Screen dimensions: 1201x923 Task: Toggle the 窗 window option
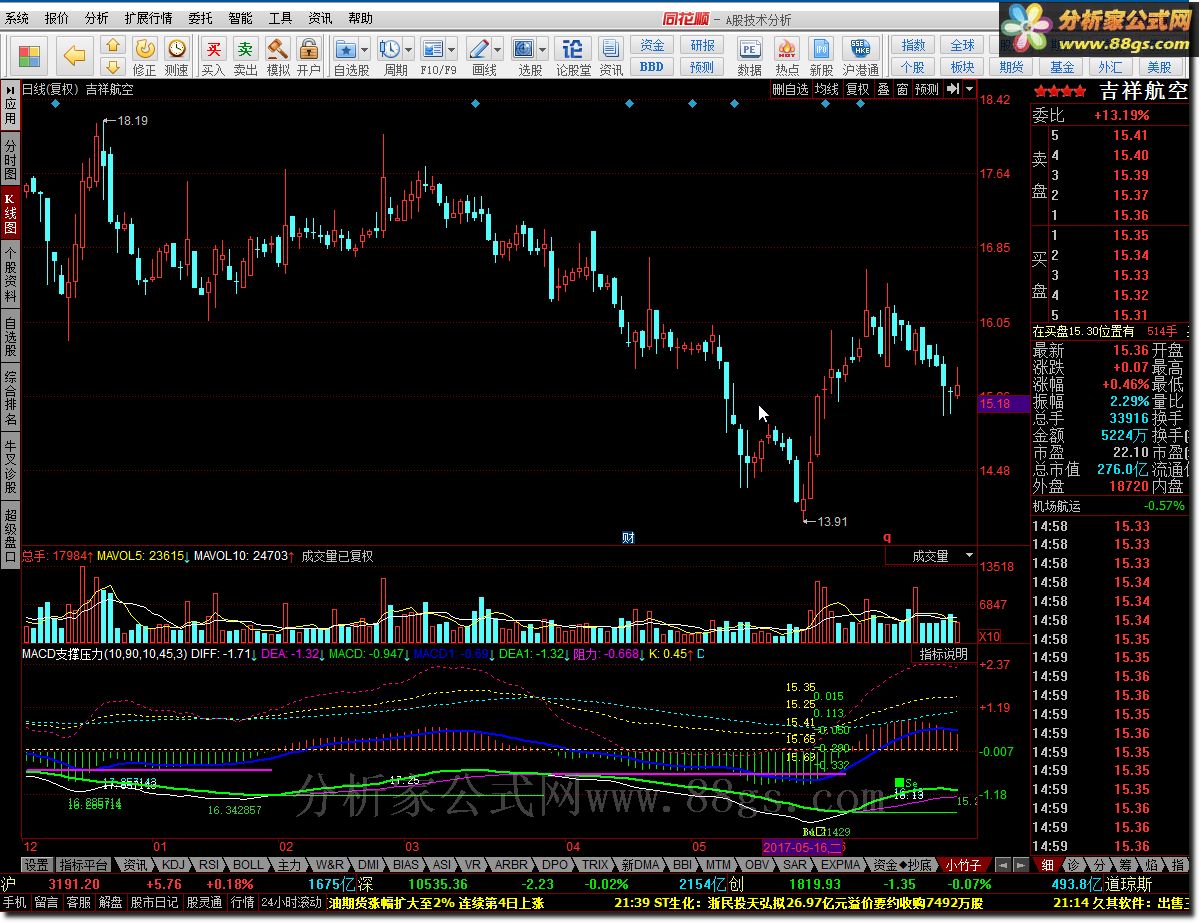902,89
